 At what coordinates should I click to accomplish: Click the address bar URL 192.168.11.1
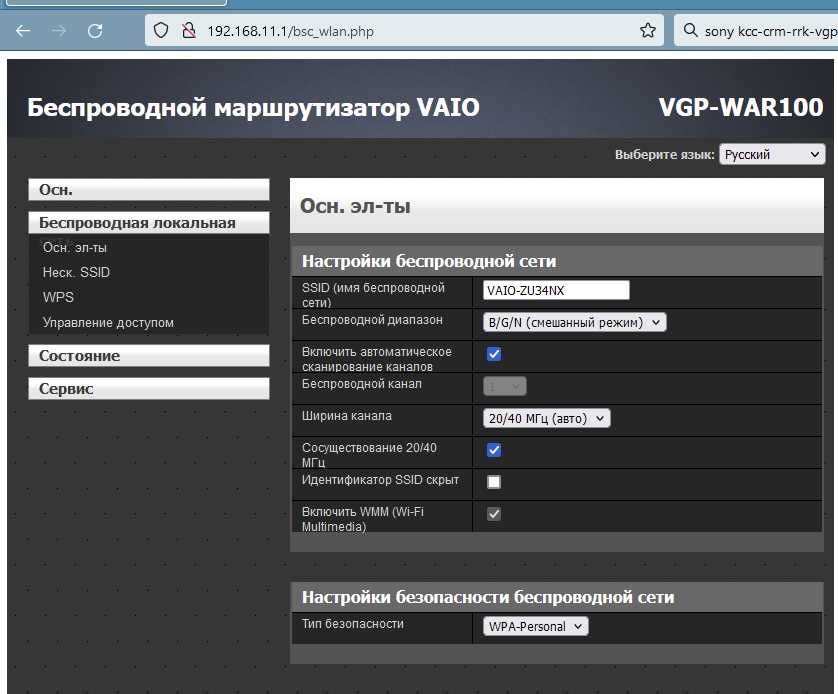(290, 31)
